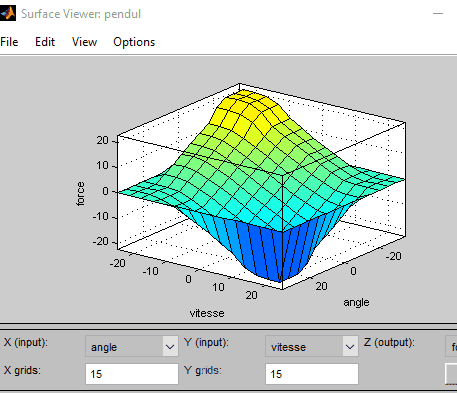Click the 'Z (output):' label
457x393 pixels.
(x=389, y=342)
